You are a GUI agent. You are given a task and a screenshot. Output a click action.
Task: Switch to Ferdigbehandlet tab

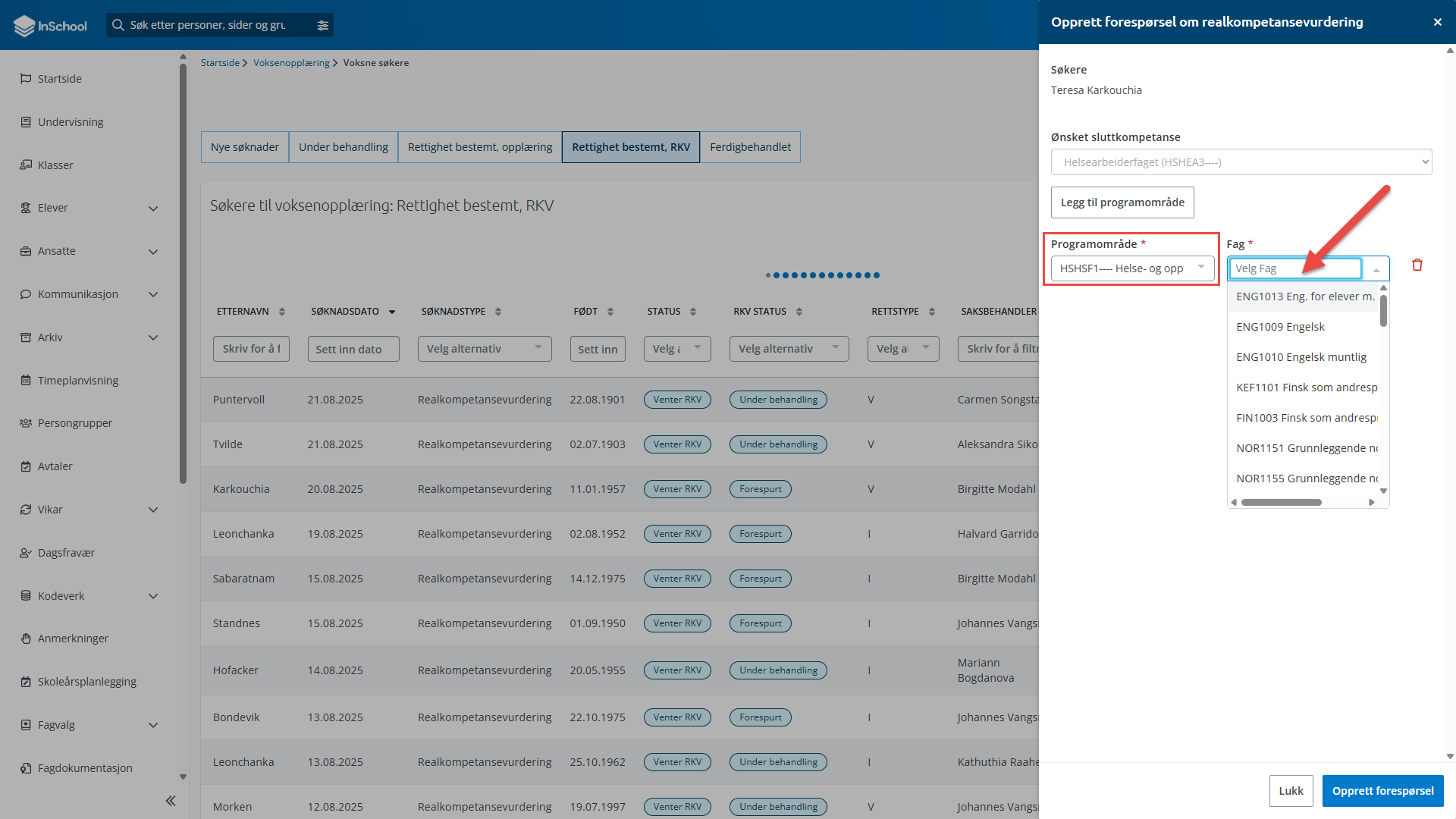tap(750, 147)
